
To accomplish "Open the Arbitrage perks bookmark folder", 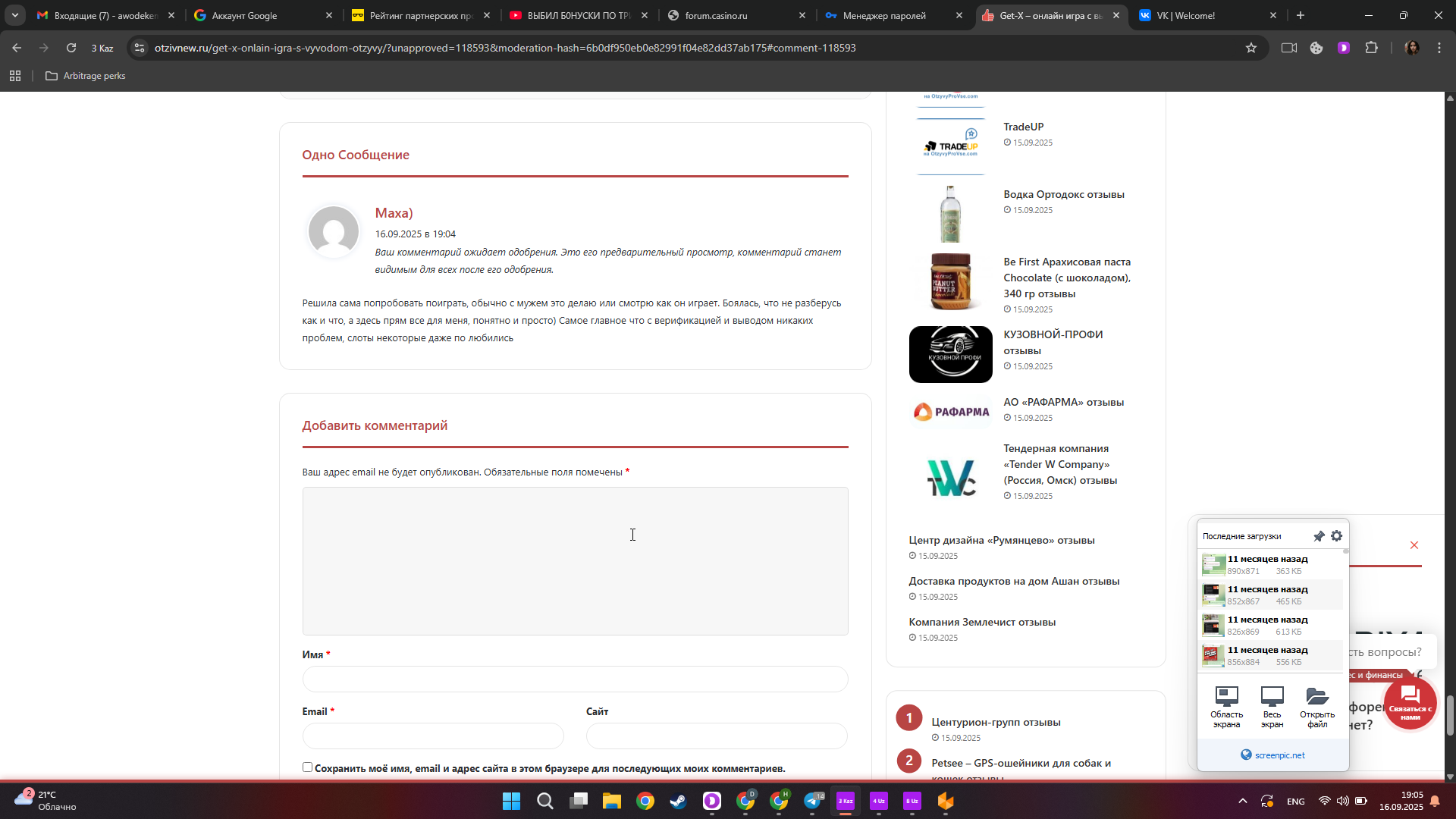I will point(86,76).
